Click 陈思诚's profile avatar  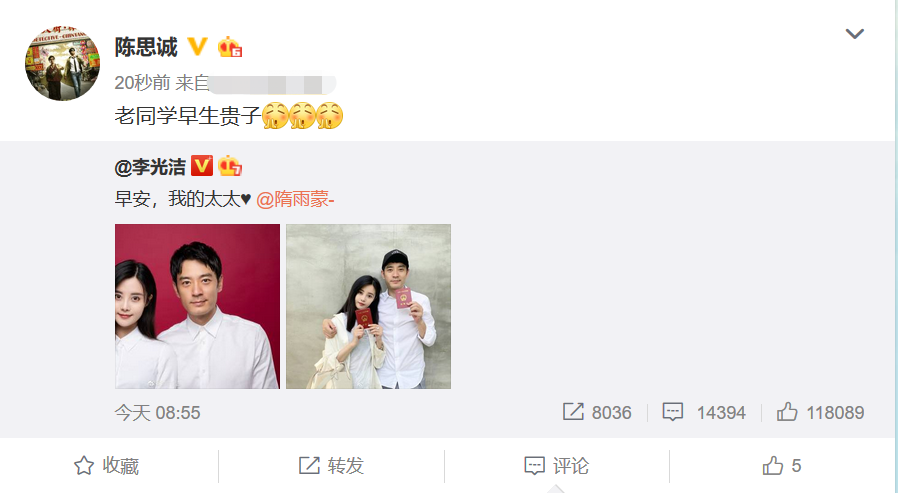62,63
